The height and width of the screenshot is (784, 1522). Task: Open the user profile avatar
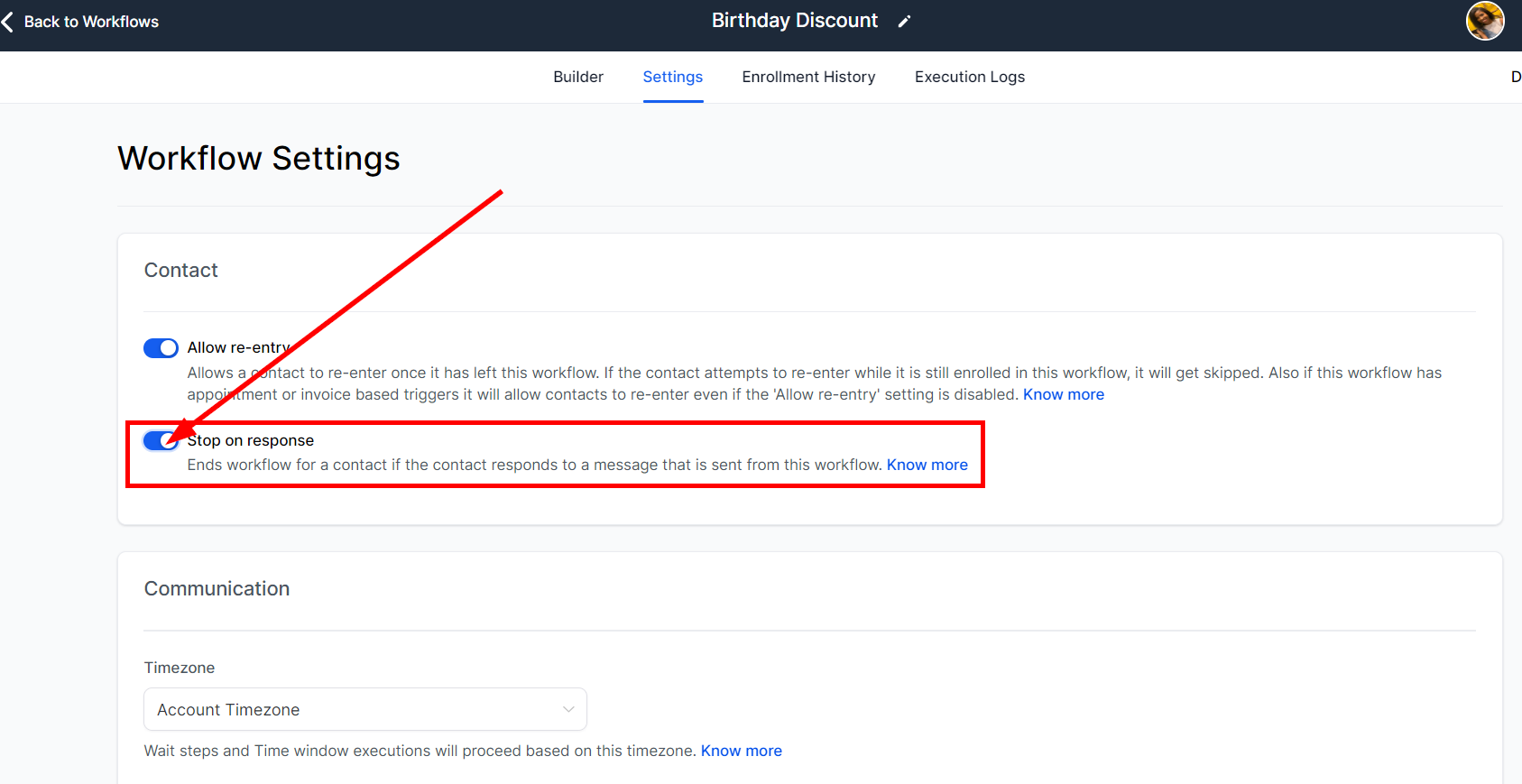pos(1484,21)
